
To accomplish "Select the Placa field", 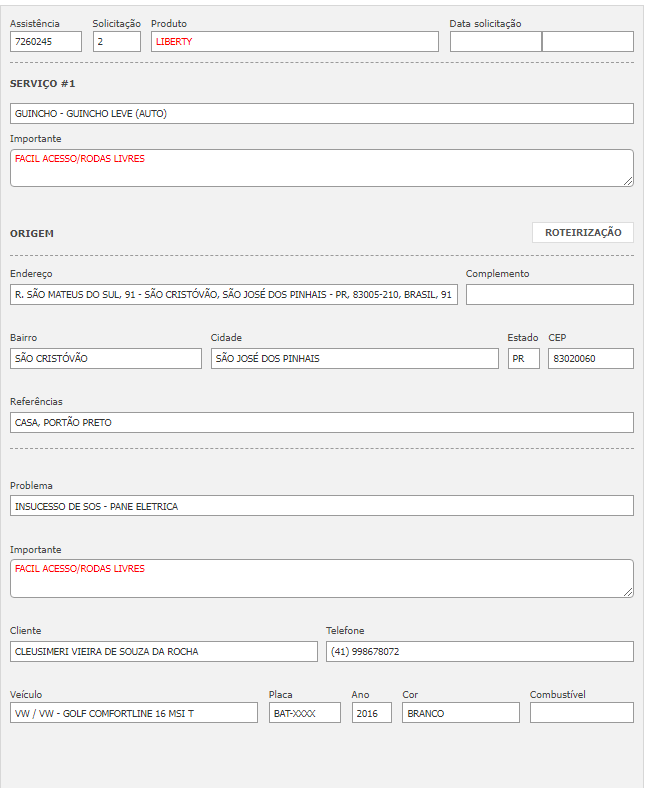I will [305, 713].
